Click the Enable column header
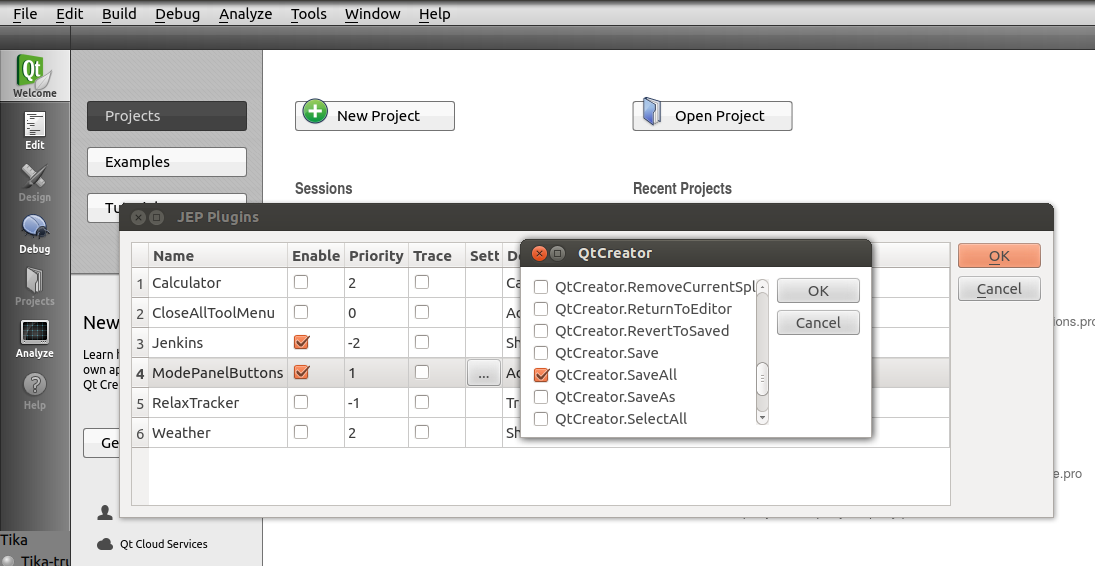This screenshot has width=1095, height=566. click(316, 256)
